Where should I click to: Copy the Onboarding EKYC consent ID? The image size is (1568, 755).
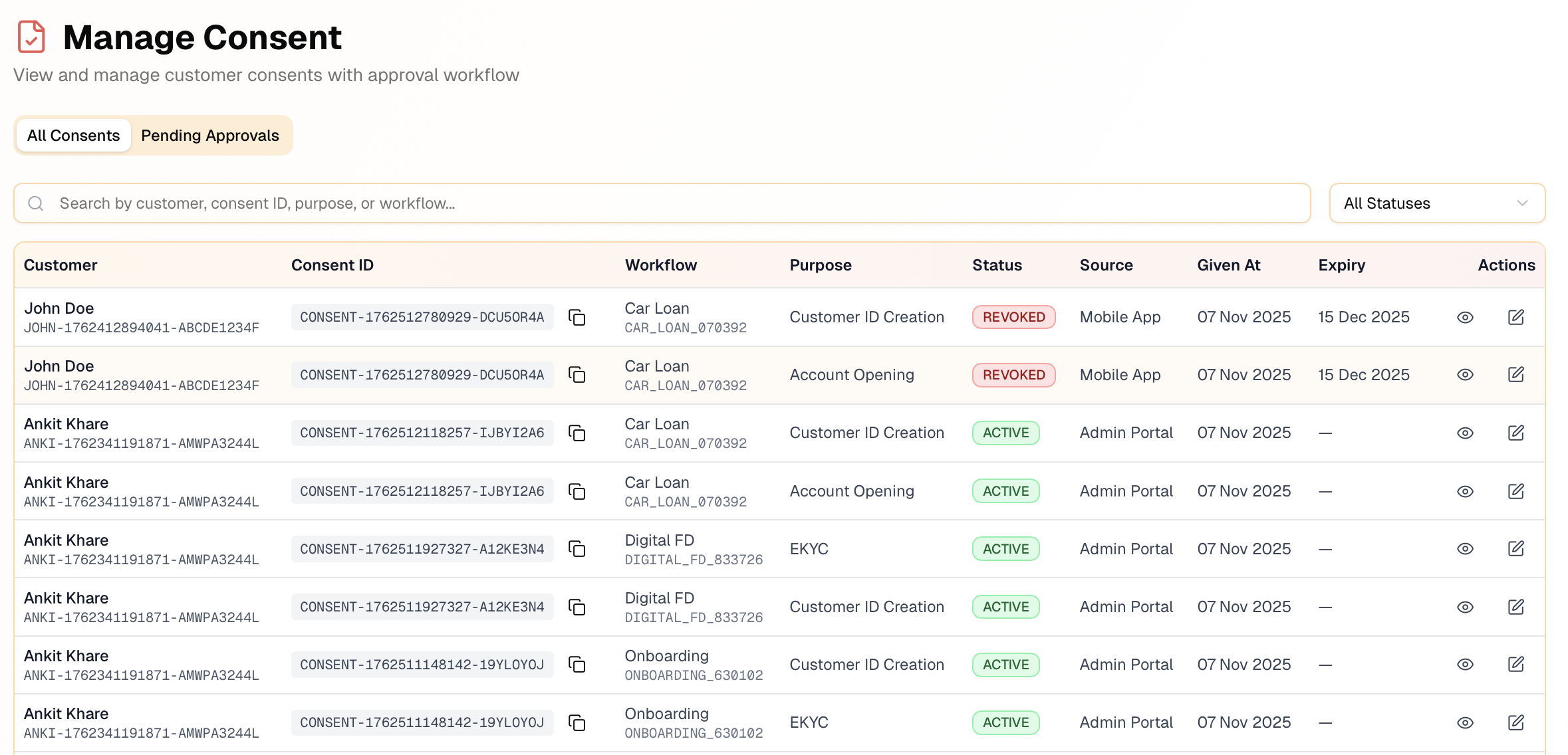coord(577,722)
